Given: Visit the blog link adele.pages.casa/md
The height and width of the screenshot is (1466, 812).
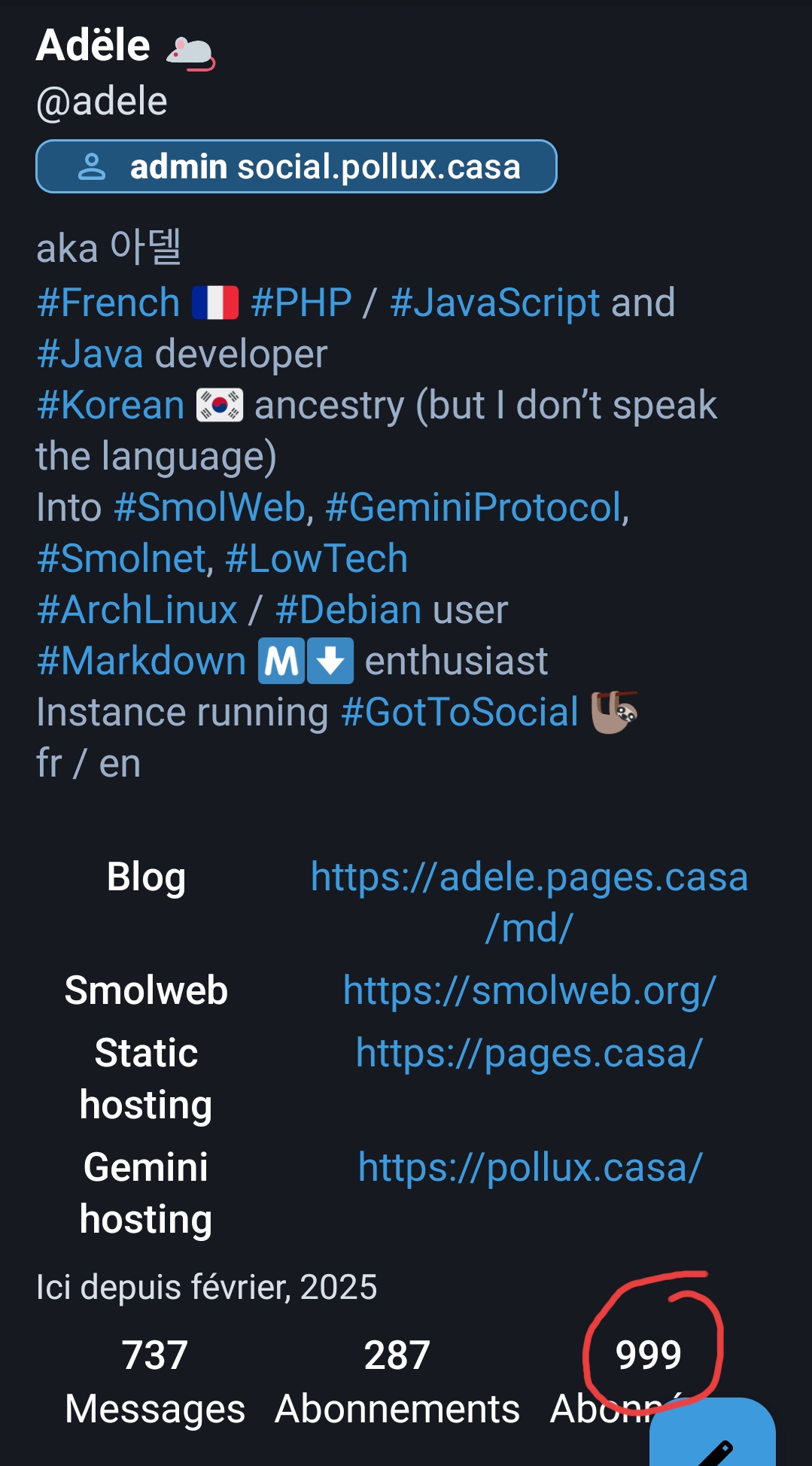Looking at the screenshot, I should pos(528,877).
